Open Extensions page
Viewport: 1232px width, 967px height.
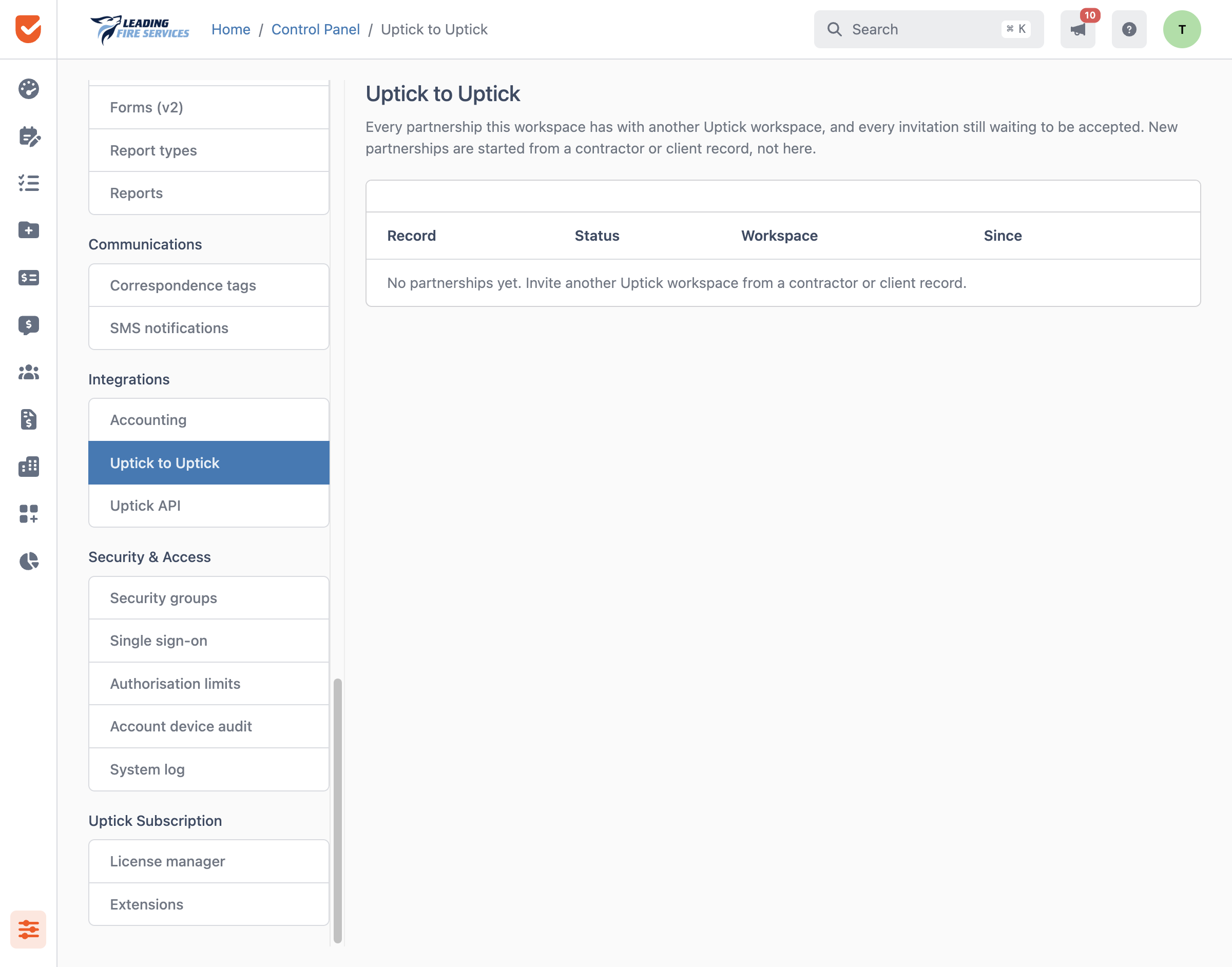click(x=209, y=905)
